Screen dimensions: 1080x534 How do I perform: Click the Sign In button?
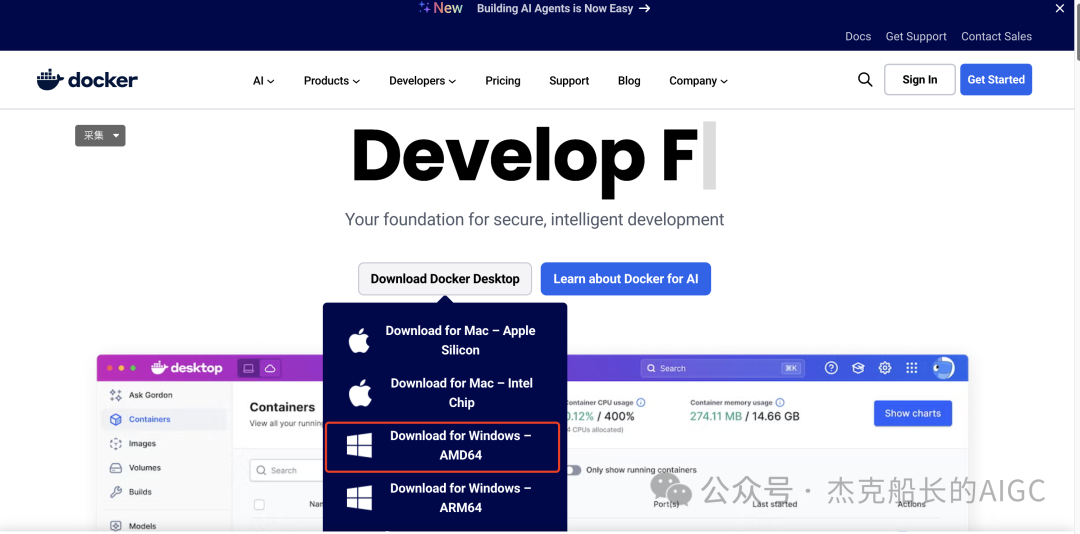click(x=920, y=79)
